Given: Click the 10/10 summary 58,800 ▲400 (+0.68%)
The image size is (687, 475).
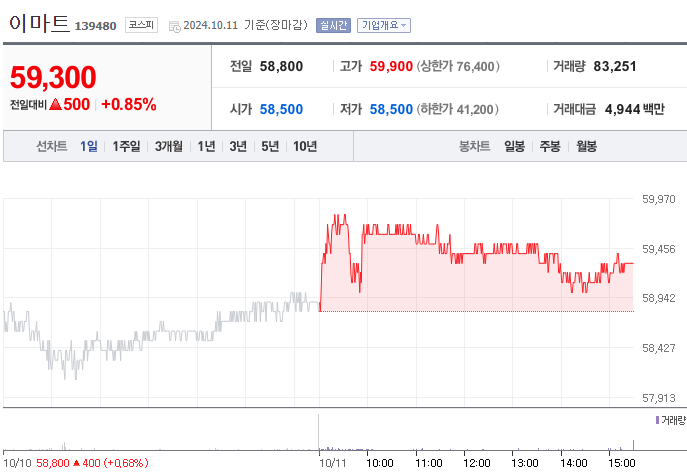Looking at the screenshot, I should [92, 463].
